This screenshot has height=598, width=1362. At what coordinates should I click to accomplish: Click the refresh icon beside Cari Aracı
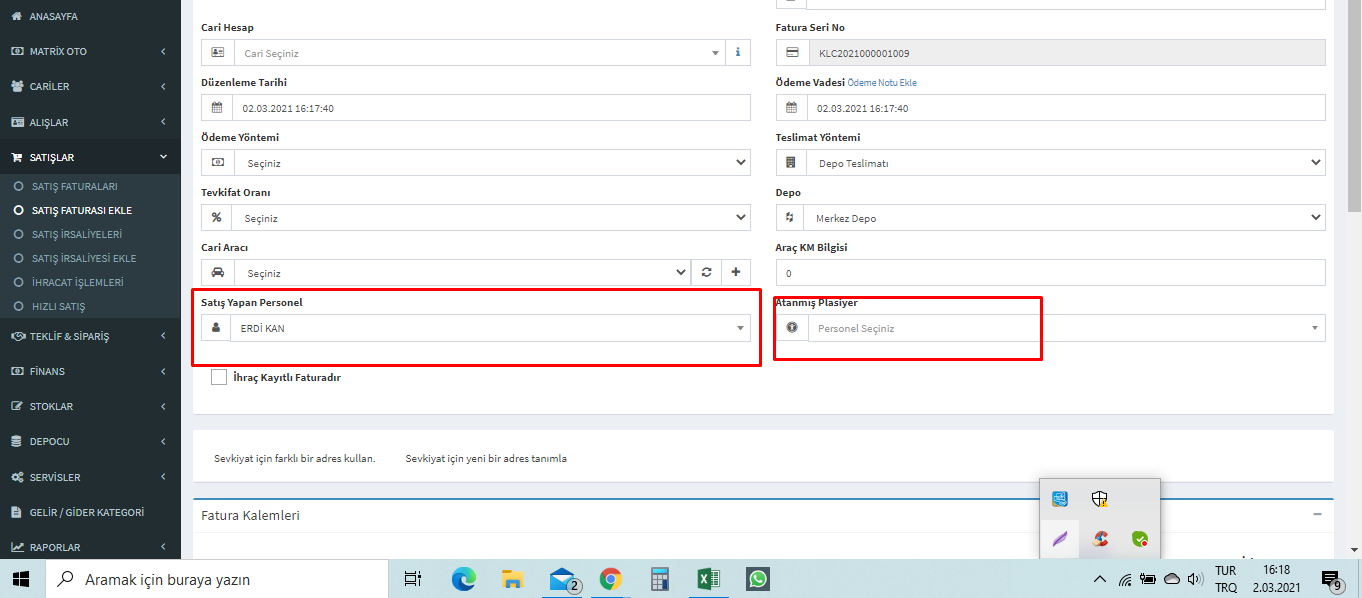(706, 272)
